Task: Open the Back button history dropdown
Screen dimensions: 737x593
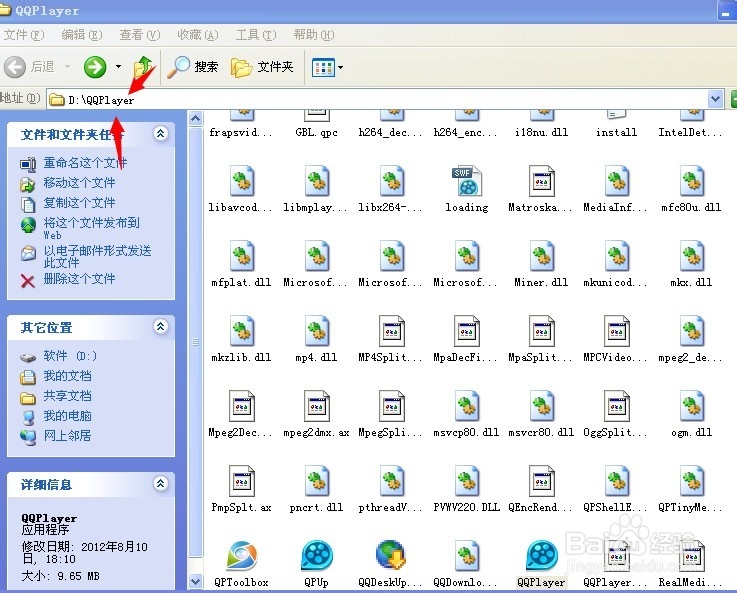Action: click(67, 67)
